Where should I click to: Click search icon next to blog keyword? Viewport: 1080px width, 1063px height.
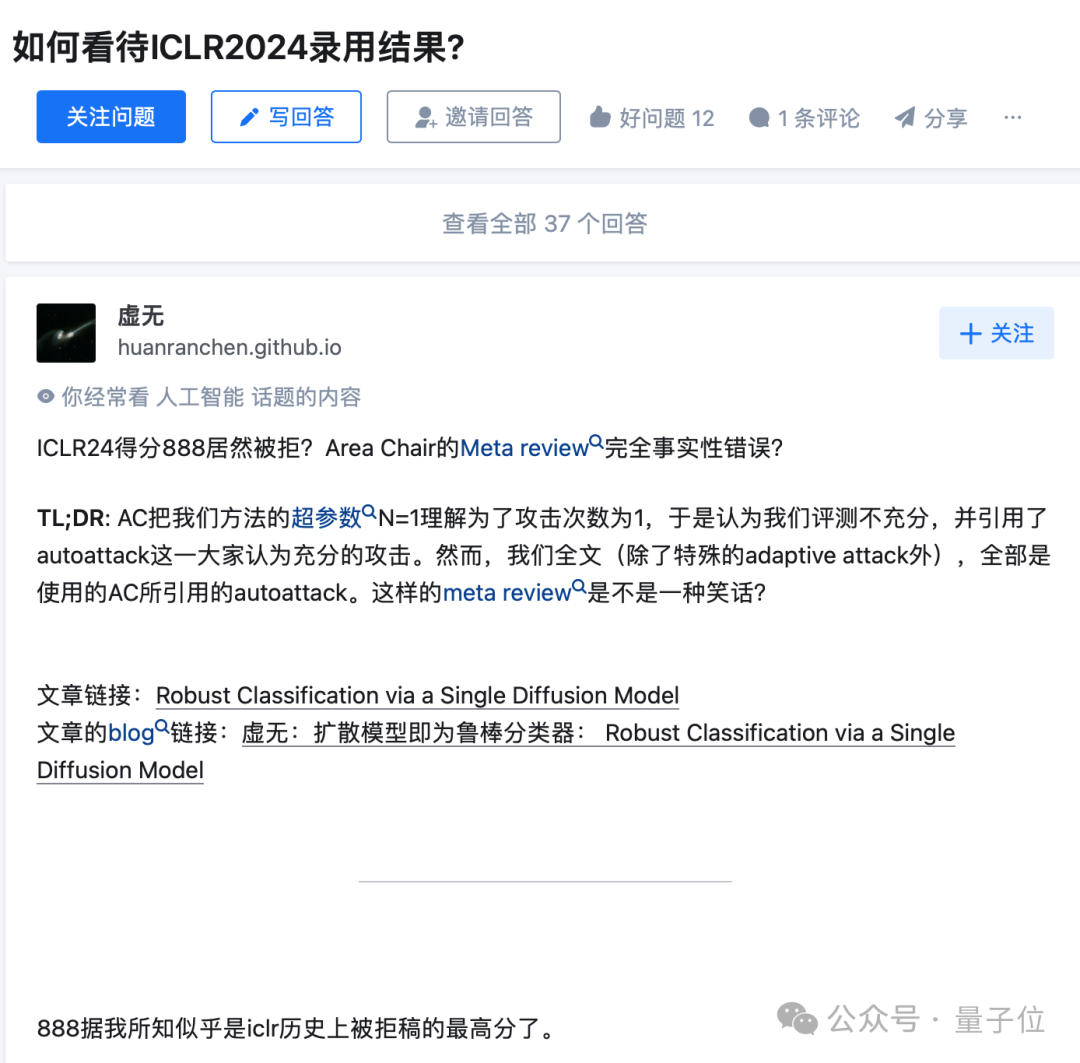coord(162,726)
